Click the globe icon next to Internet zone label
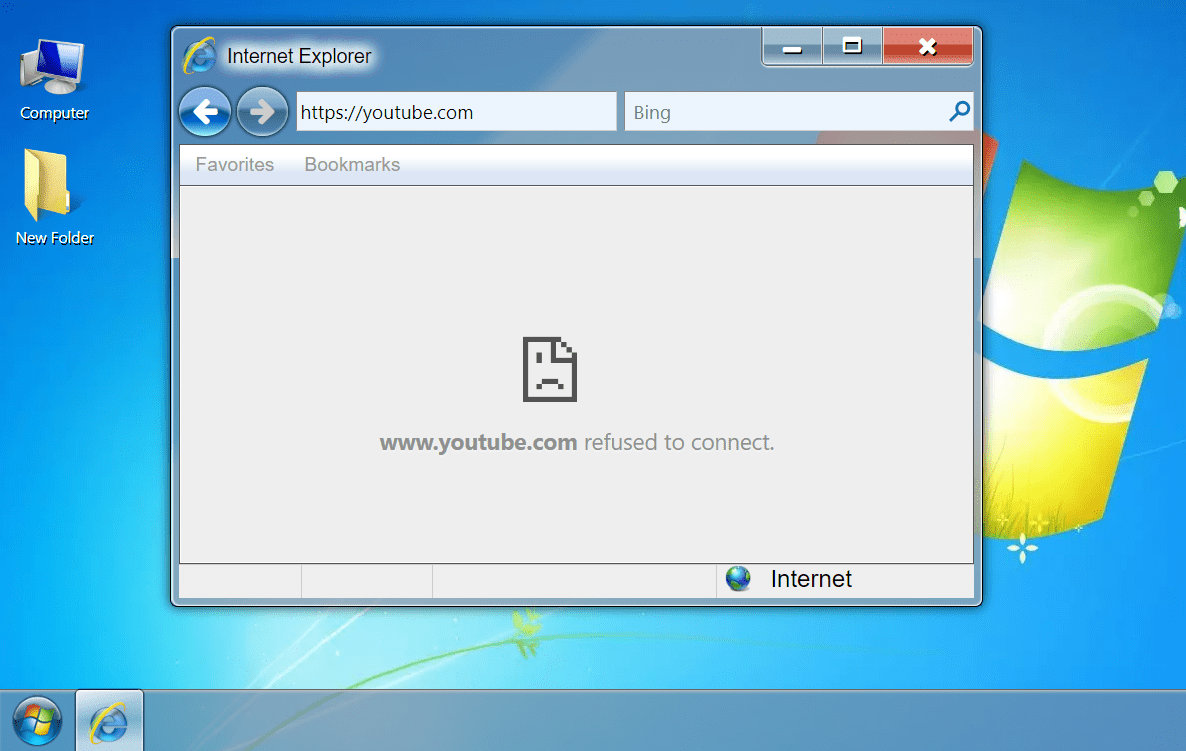The width and height of the screenshot is (1186, 751). point(737,578)
